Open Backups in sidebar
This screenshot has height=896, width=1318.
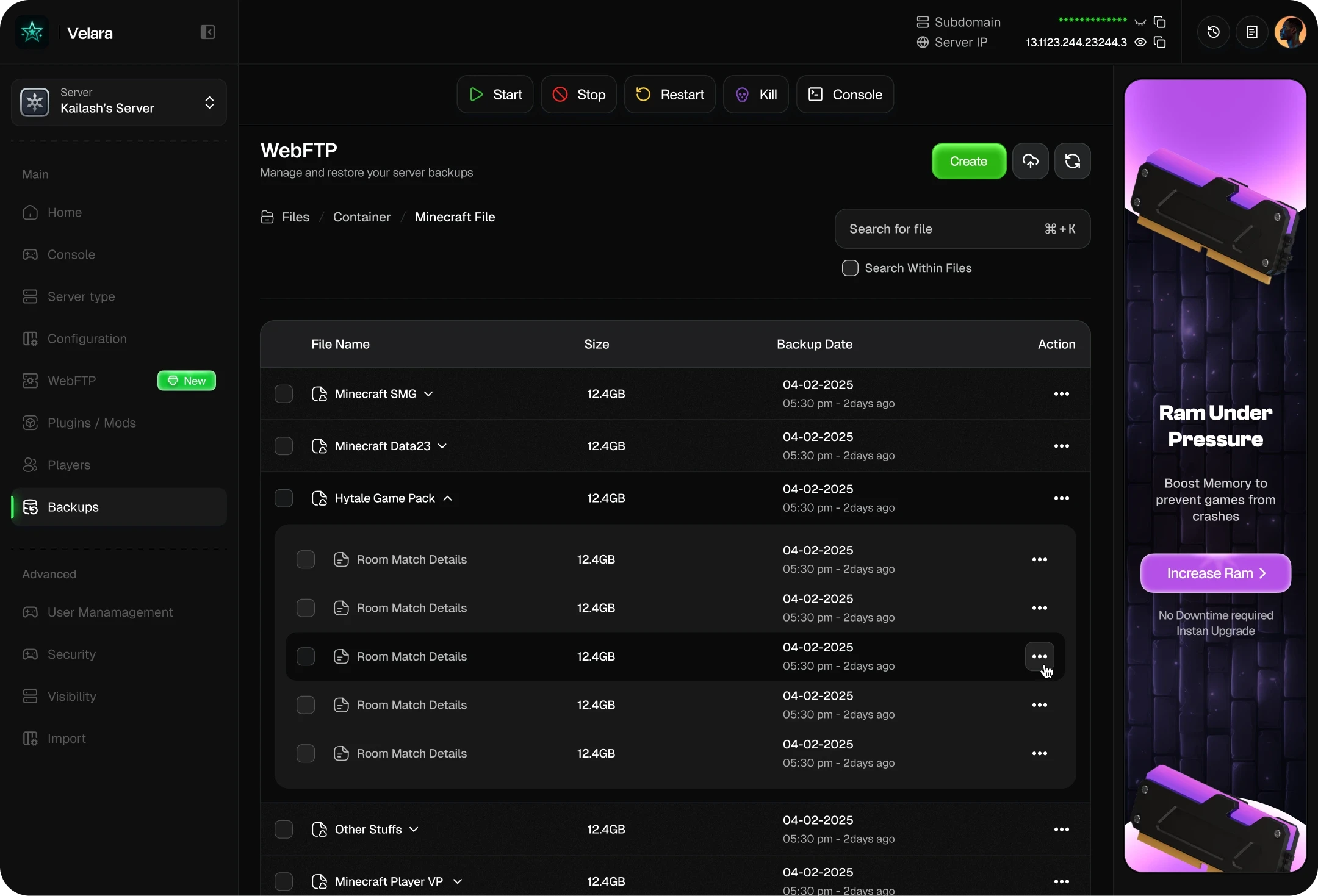point(119,507)
